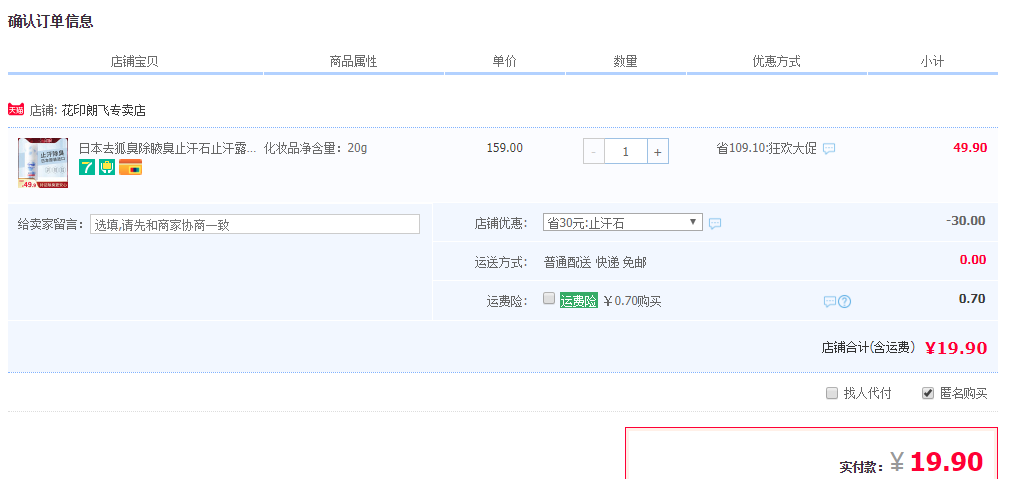Click the green 运费险 label tag
The width and height of the screenshot is (1013, 479).
[x=578, y=301]
